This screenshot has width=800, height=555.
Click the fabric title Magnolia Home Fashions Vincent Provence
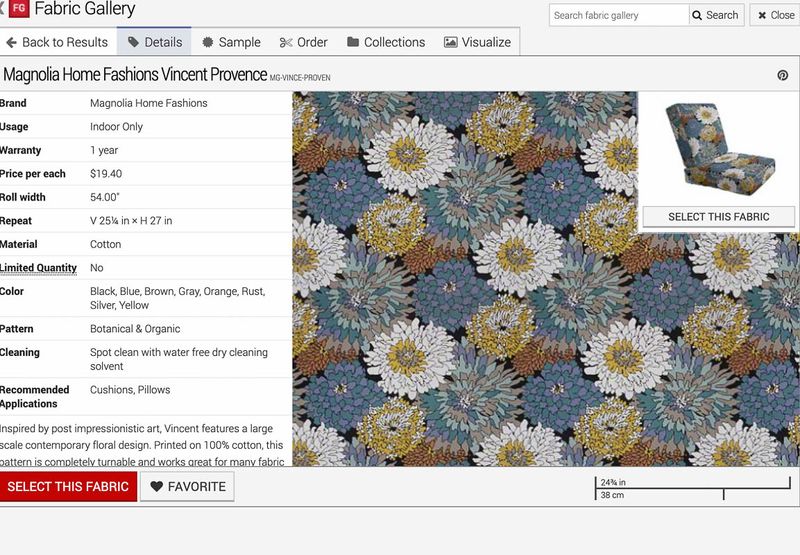point(135,74)
